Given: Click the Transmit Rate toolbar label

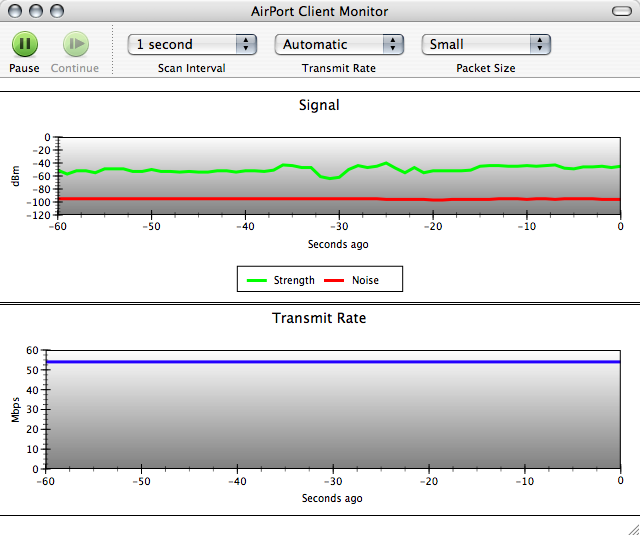Looking at the screenshot, I should [339, 68].
